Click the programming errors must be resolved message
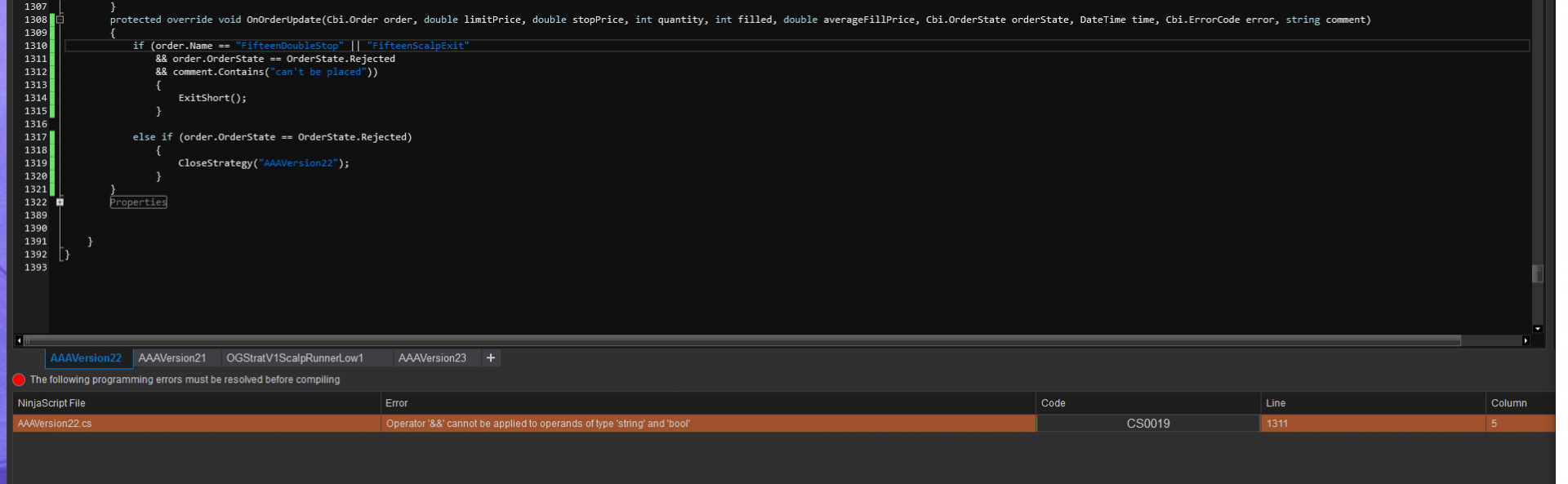The width and height of the screenshot is (1568, 484). [185, 380]
